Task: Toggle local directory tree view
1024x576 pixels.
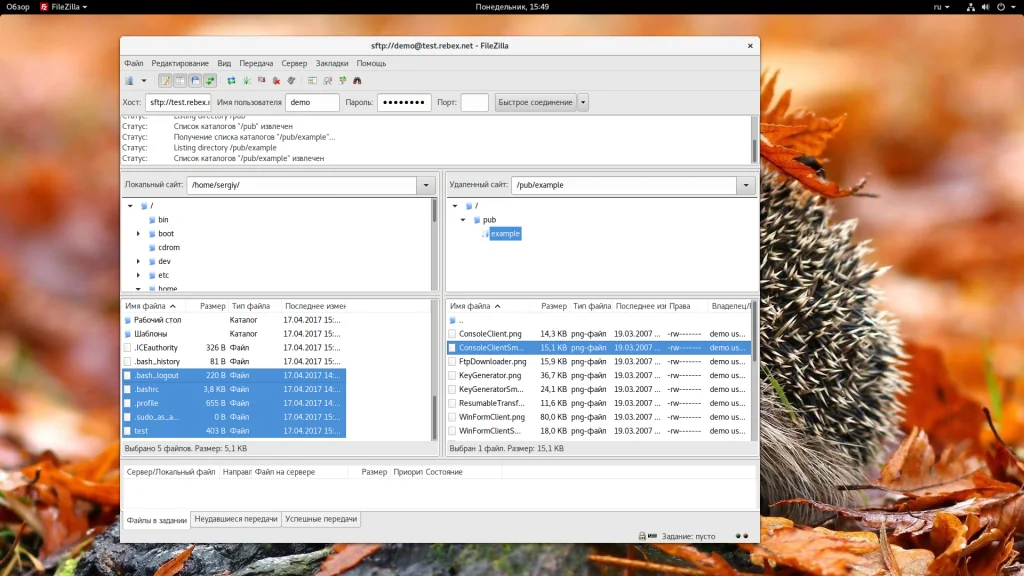Action: pyautogui.click(x=180, y=80)
